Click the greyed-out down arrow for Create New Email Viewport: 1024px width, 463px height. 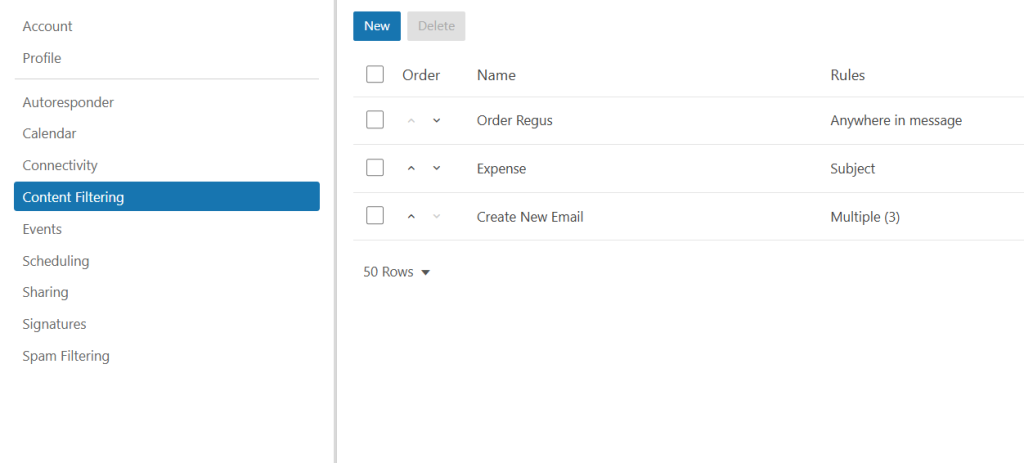click(x=436, y=217)
